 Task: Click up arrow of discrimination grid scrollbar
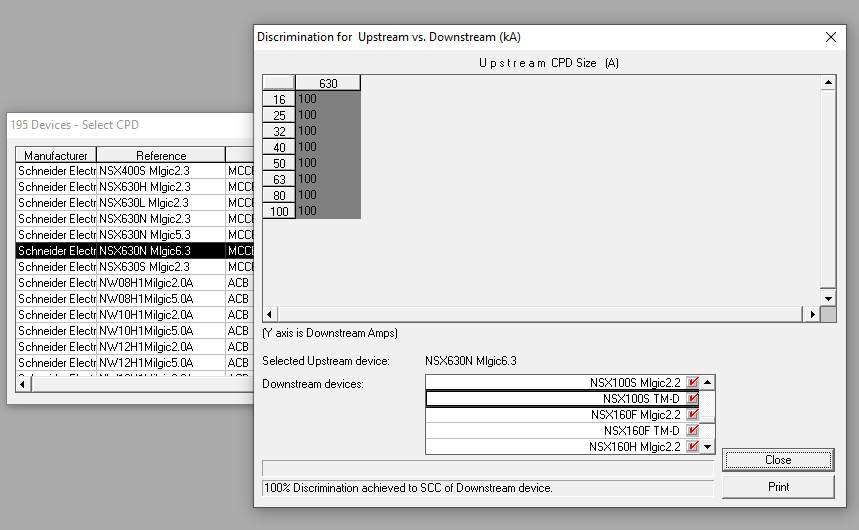pyautogui.click(x=828, y=83)
